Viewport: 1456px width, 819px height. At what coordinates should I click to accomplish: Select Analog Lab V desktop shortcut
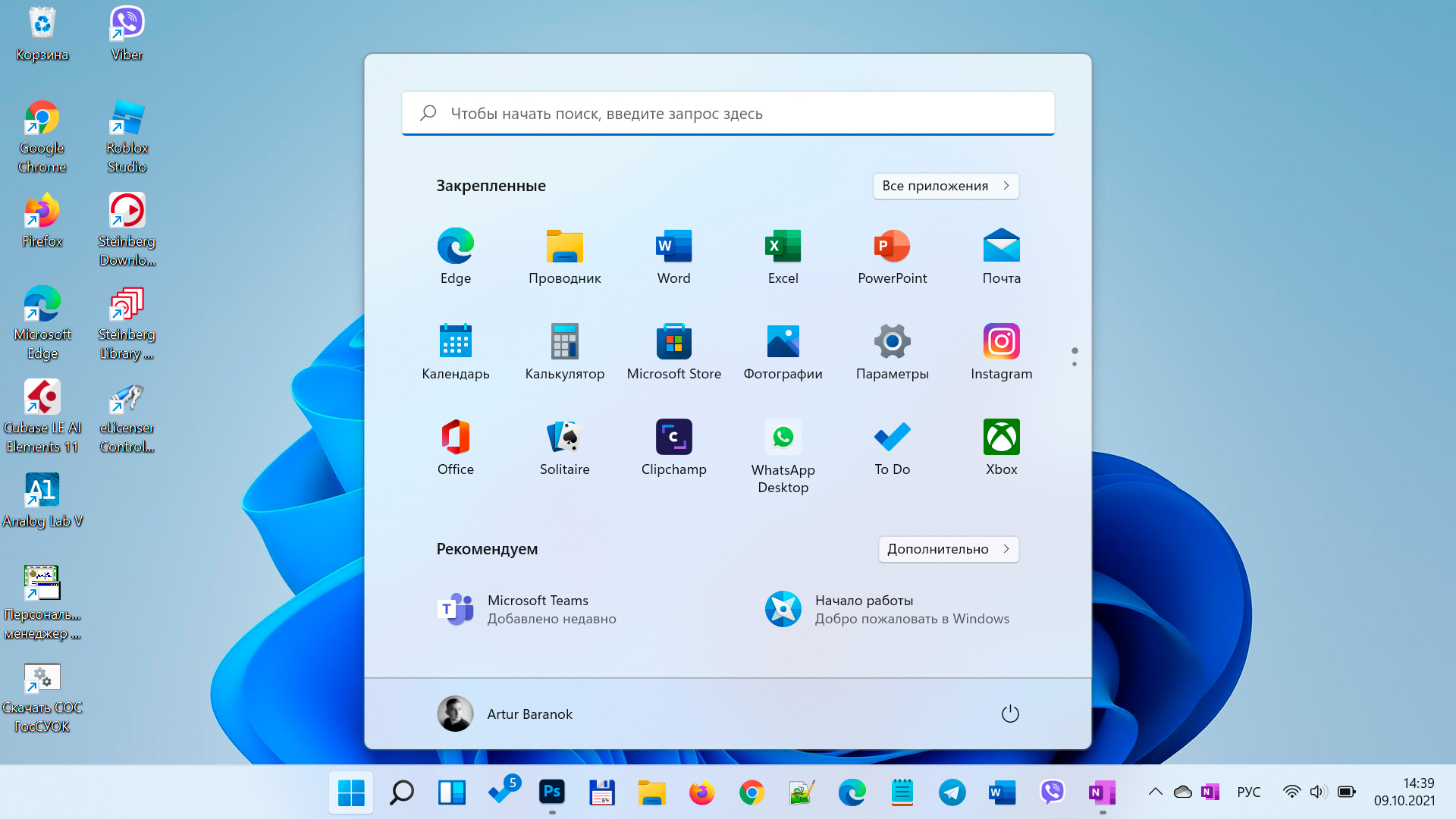42,500
